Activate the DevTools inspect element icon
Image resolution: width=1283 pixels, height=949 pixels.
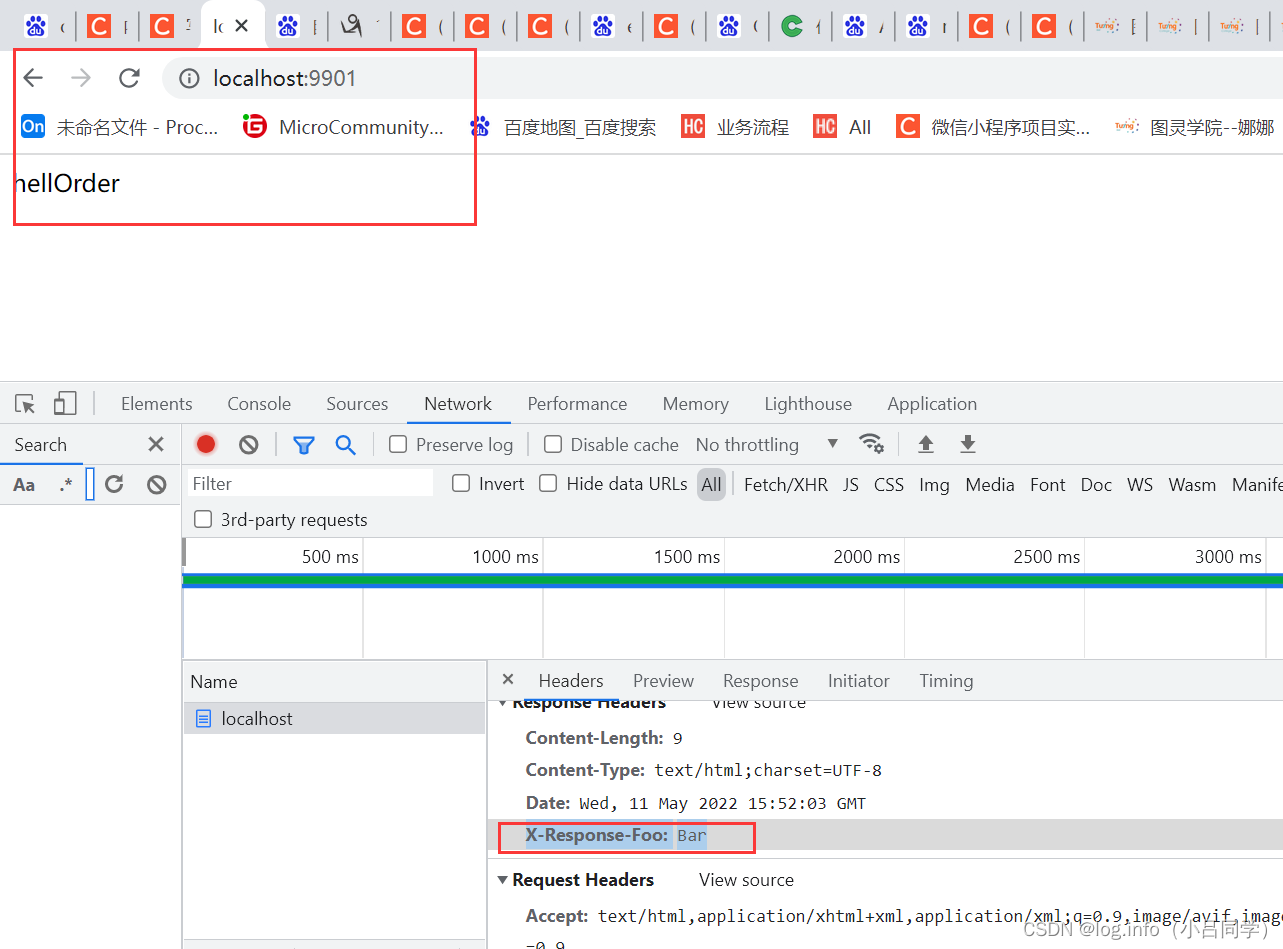[25, 404]
